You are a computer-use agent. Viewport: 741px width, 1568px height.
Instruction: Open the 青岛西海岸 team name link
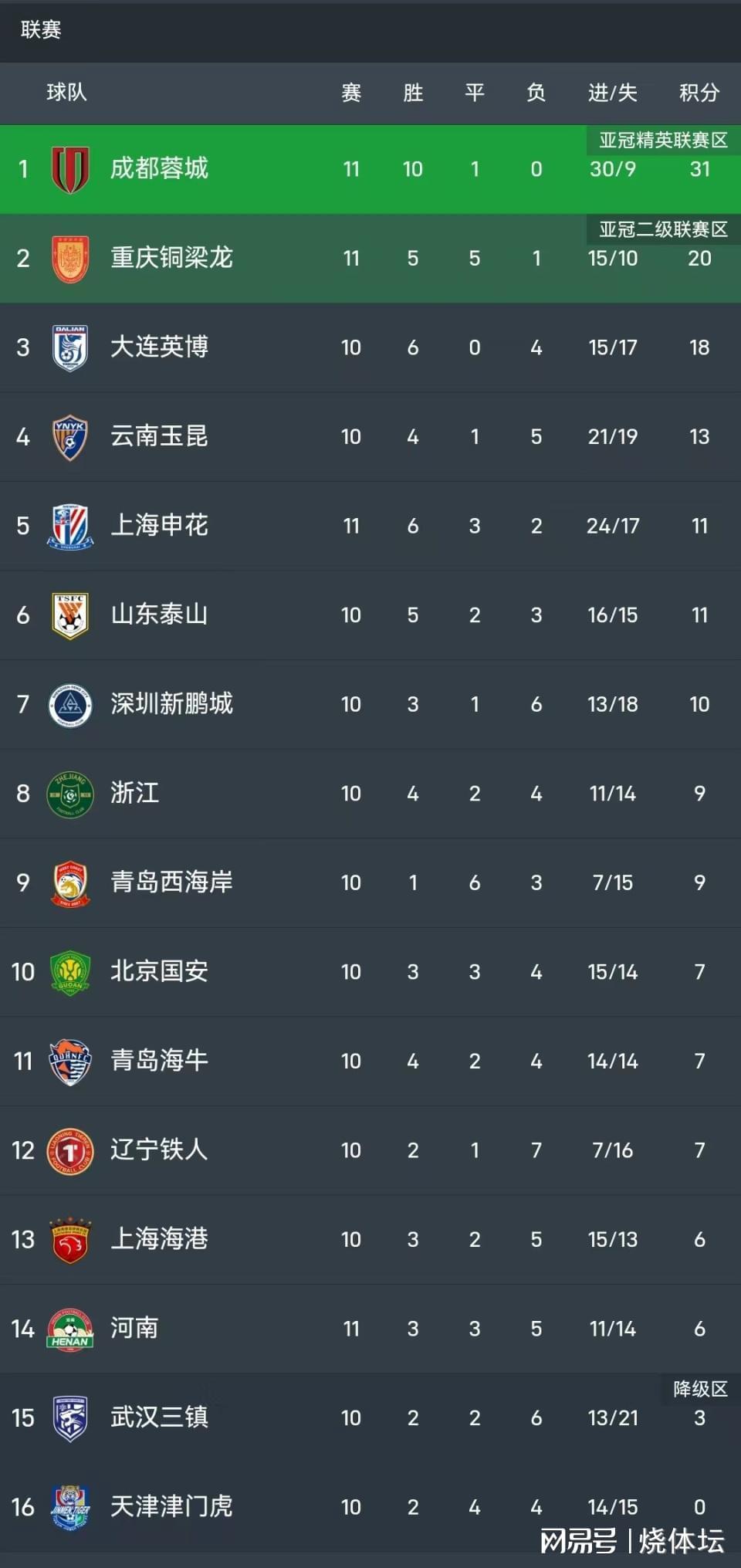pyautogui.click(x=171, y=882)
